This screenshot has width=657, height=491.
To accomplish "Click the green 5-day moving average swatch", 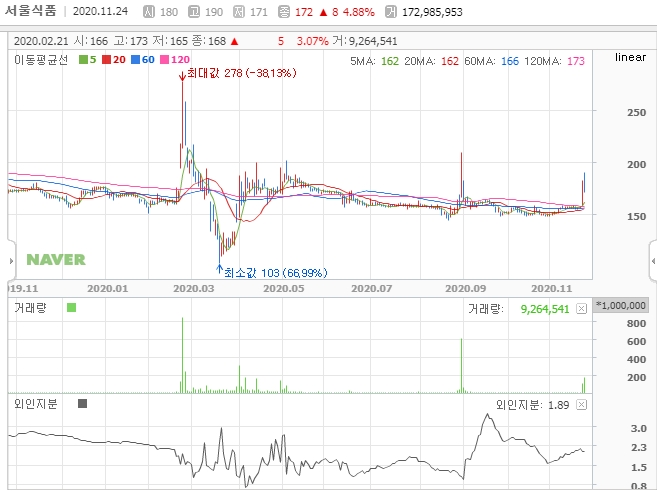I will (x=83, y=59).
